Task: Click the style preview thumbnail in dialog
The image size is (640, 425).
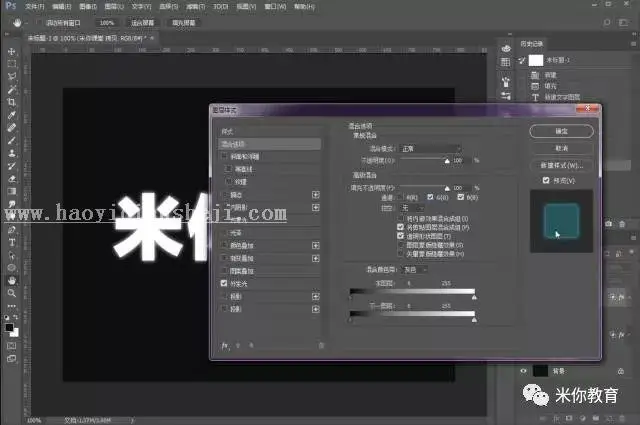Action: coord(561,221)
